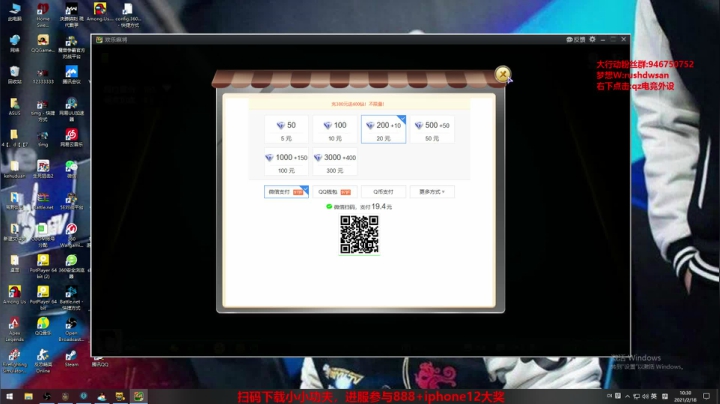Choose the Q币支付 payment method
This screenshot has height=404, width=720.
point(383,192)
